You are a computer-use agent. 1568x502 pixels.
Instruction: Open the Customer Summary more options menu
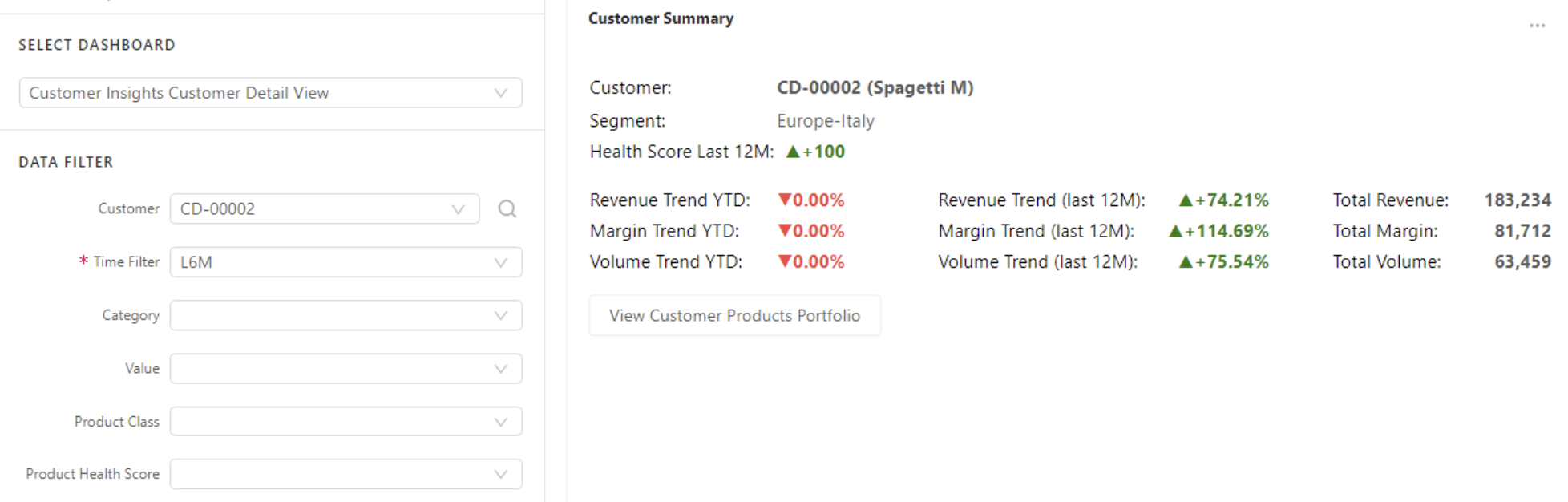coord(1536,26)
